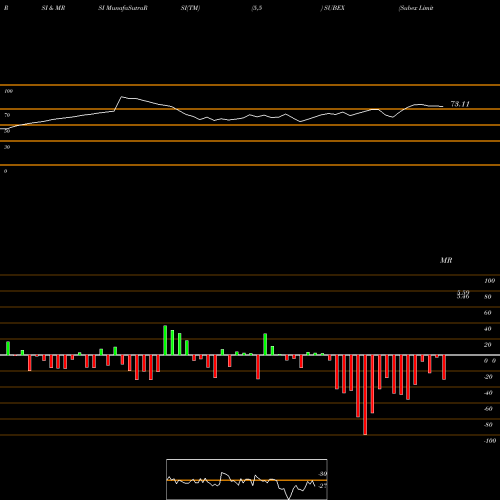The height and width of the screenshot is (500, 500).
Task: Click the 'SI & MR' header label
Action: (x=53, y=8)
